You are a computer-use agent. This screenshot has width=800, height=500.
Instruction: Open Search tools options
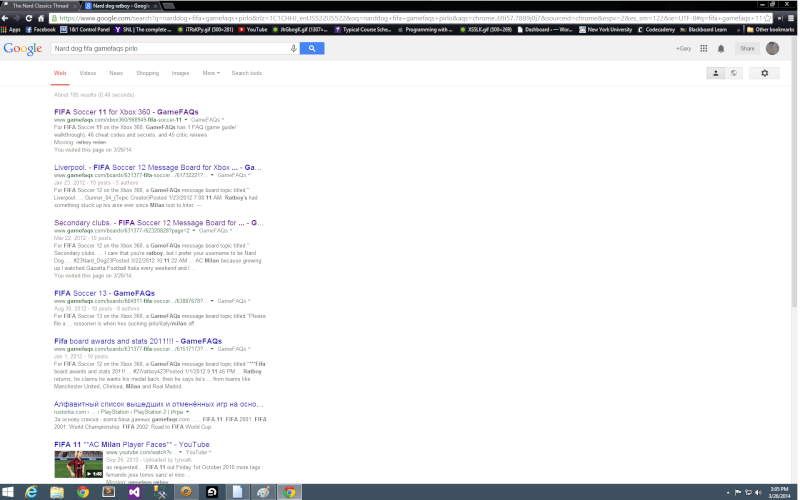(246, 73)
